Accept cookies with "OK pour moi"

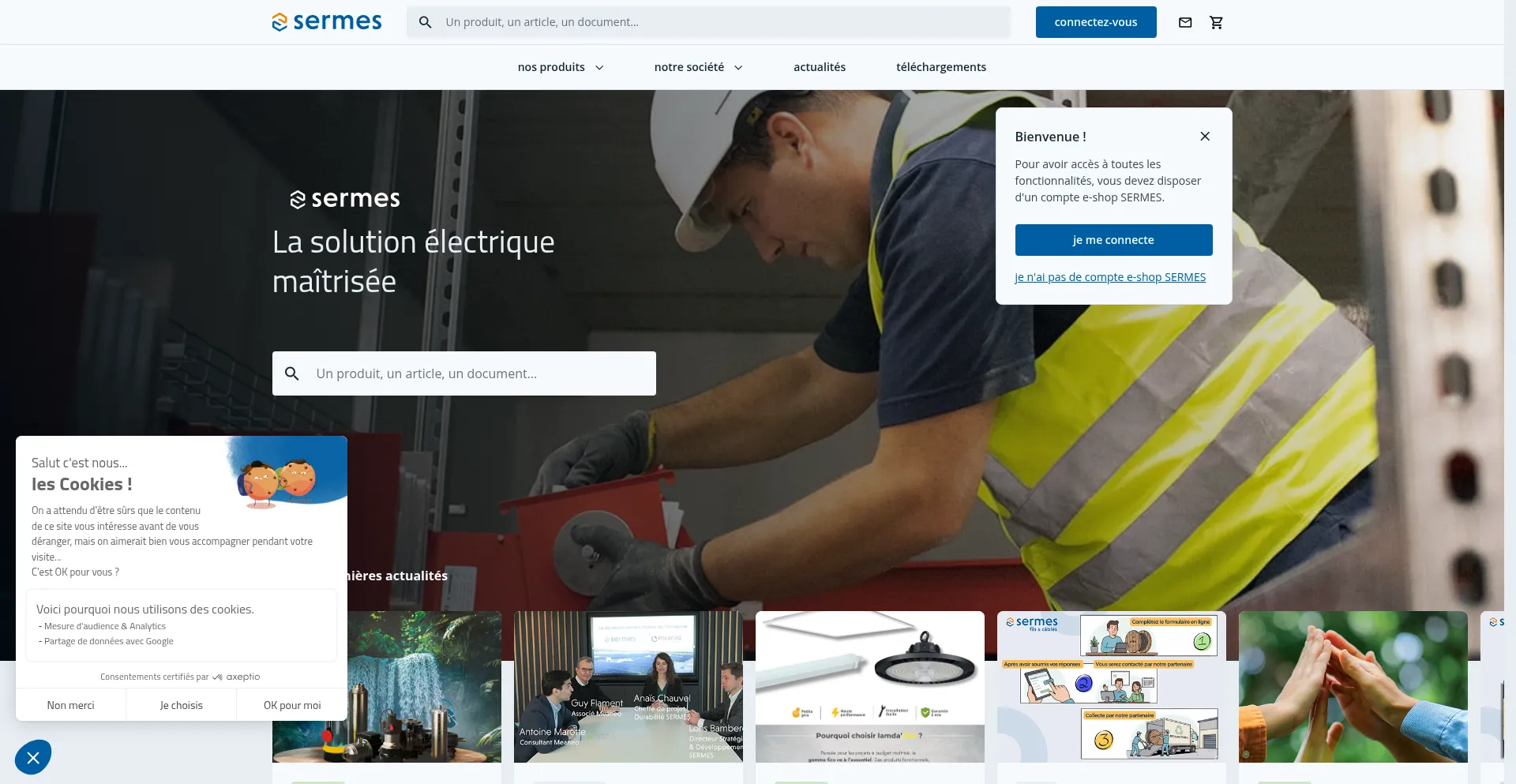point(292,705)
